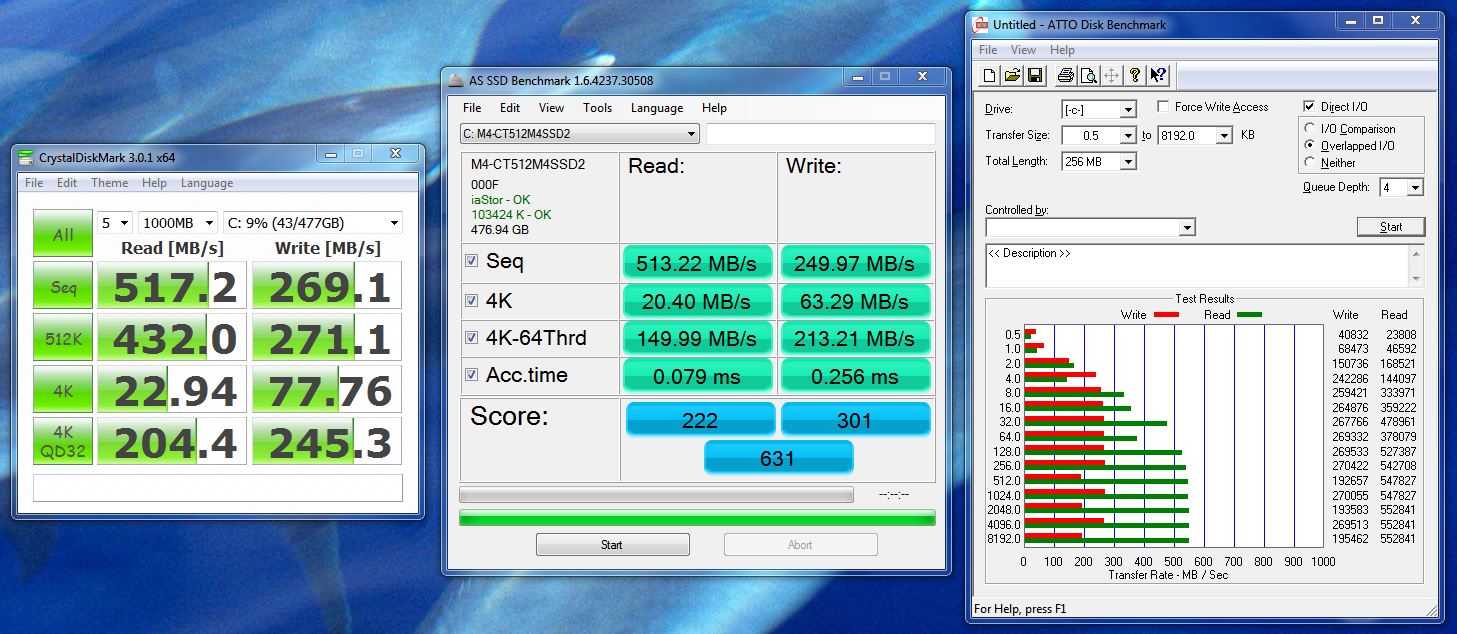
Task: Uncheck the Acc.time test checkbox
Action: tap(472, 375)
